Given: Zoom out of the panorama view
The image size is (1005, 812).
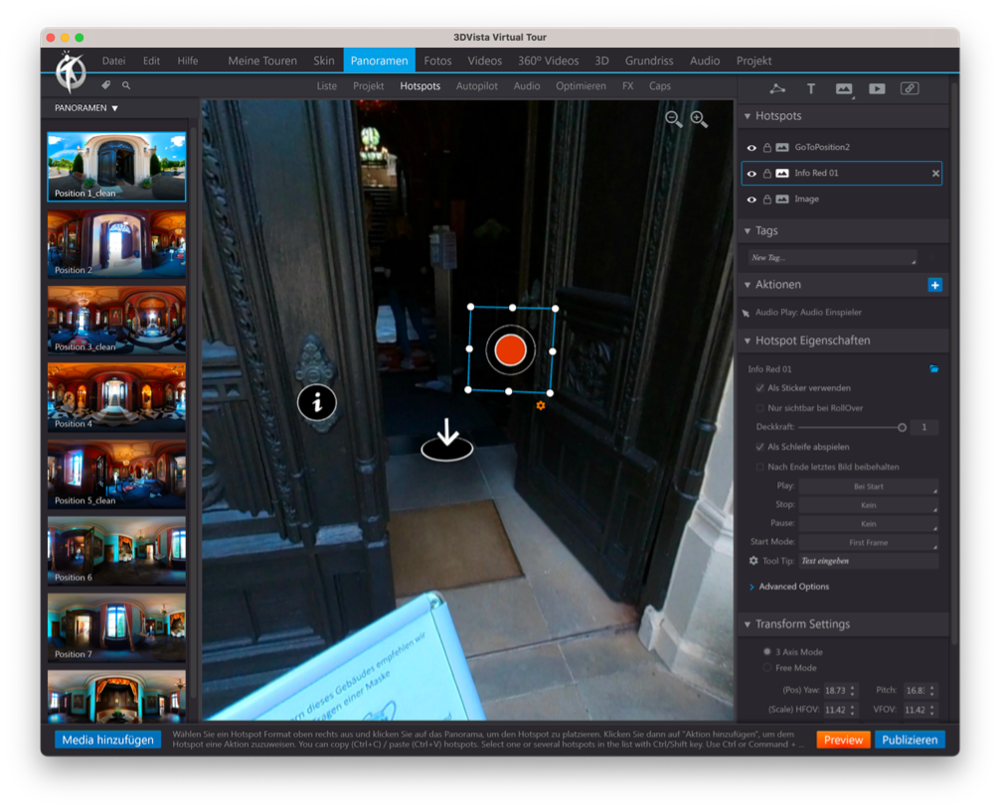Looking at the screenshot, I should 674,120.
